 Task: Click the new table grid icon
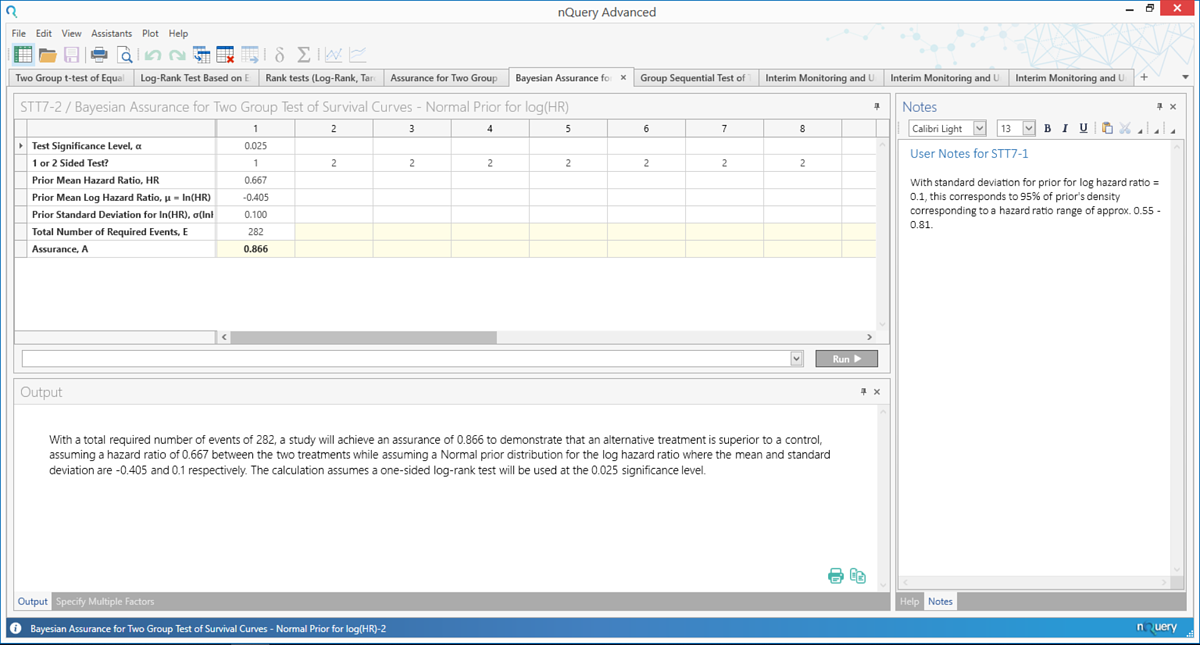(x=22, y=55)
